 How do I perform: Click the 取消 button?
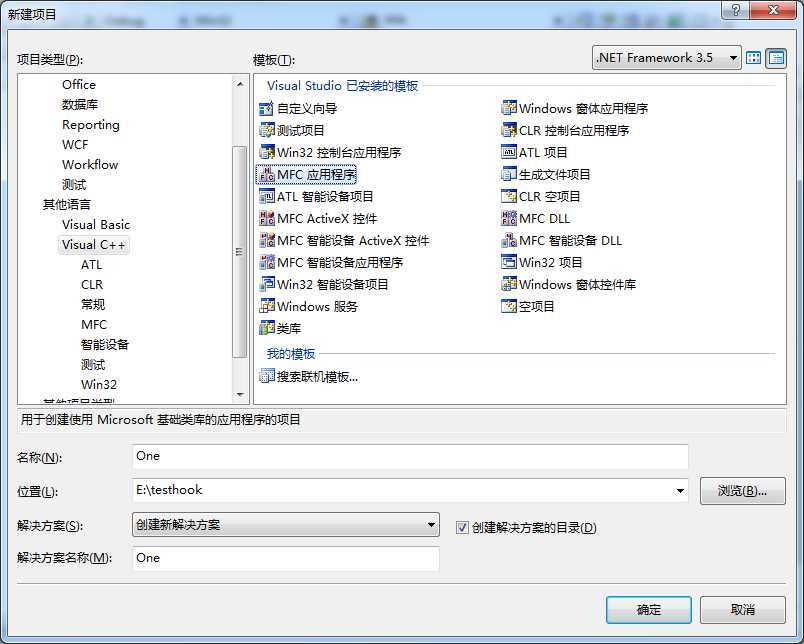[742, 610]
